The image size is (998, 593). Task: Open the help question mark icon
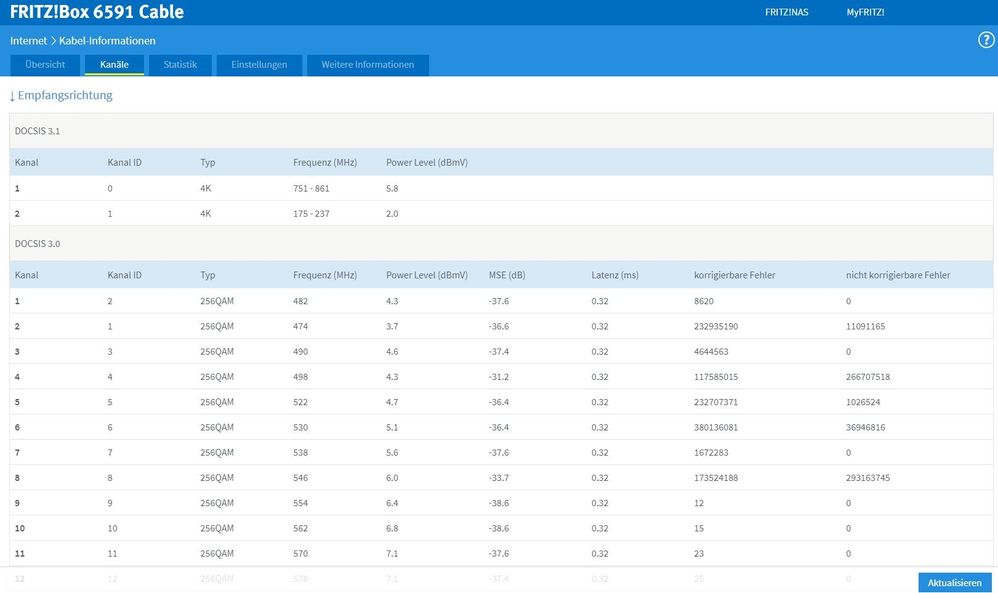tap(985, 40)
